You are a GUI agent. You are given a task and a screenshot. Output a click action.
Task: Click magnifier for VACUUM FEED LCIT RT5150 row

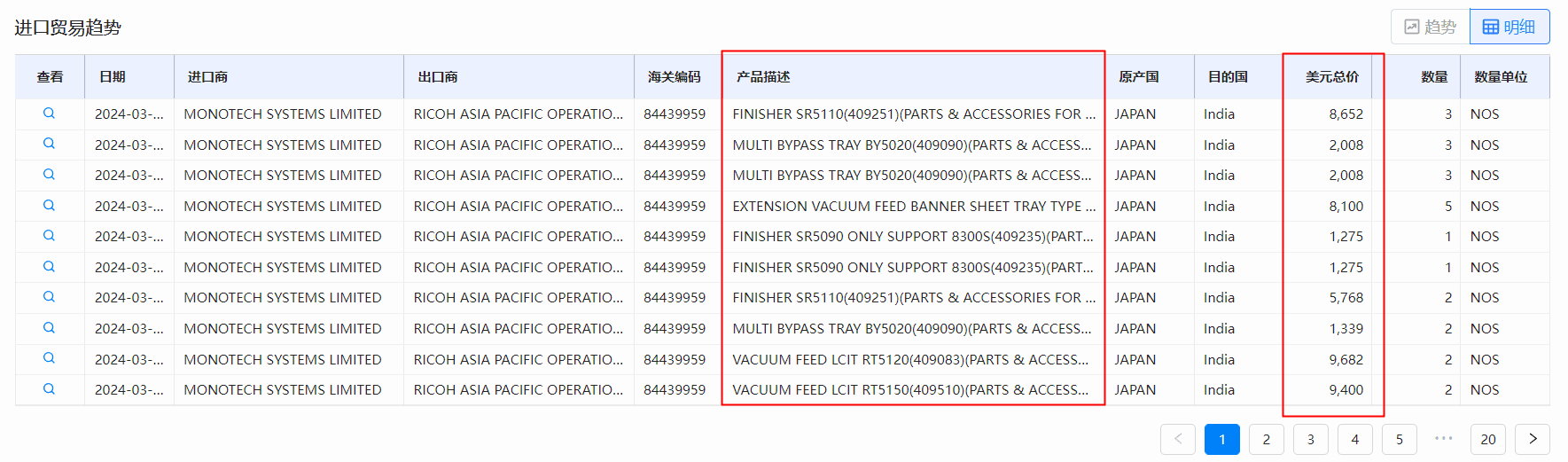click(50, 389)
